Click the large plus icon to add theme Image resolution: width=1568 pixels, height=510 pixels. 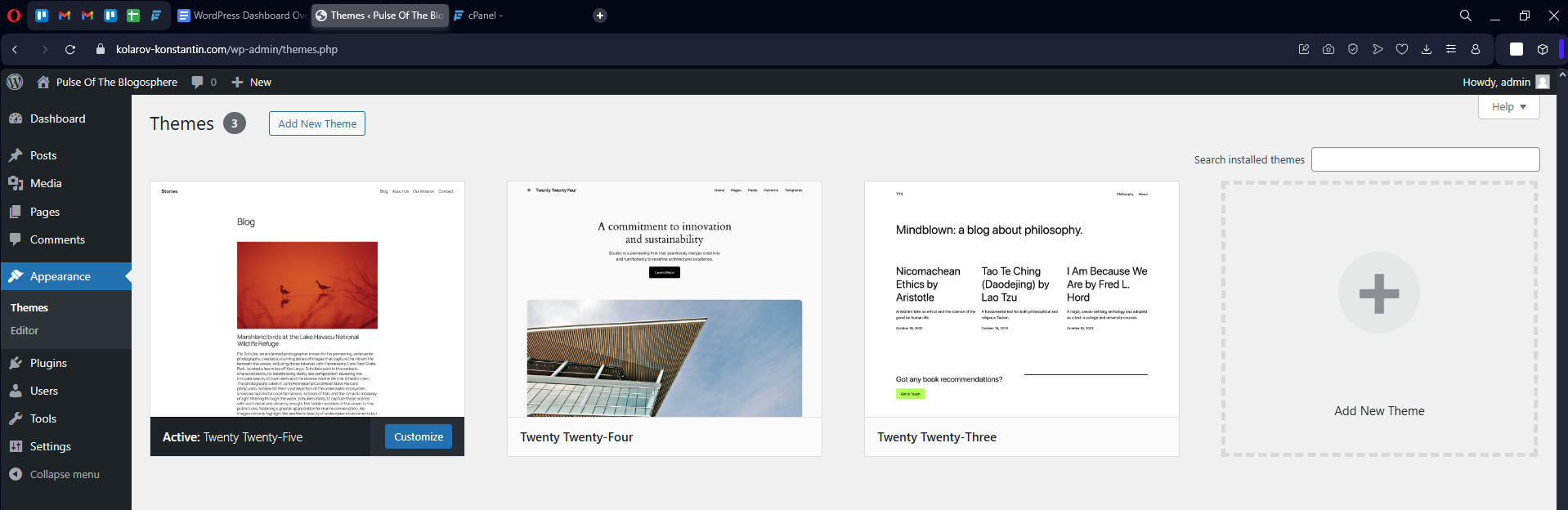coord(1378,293)
